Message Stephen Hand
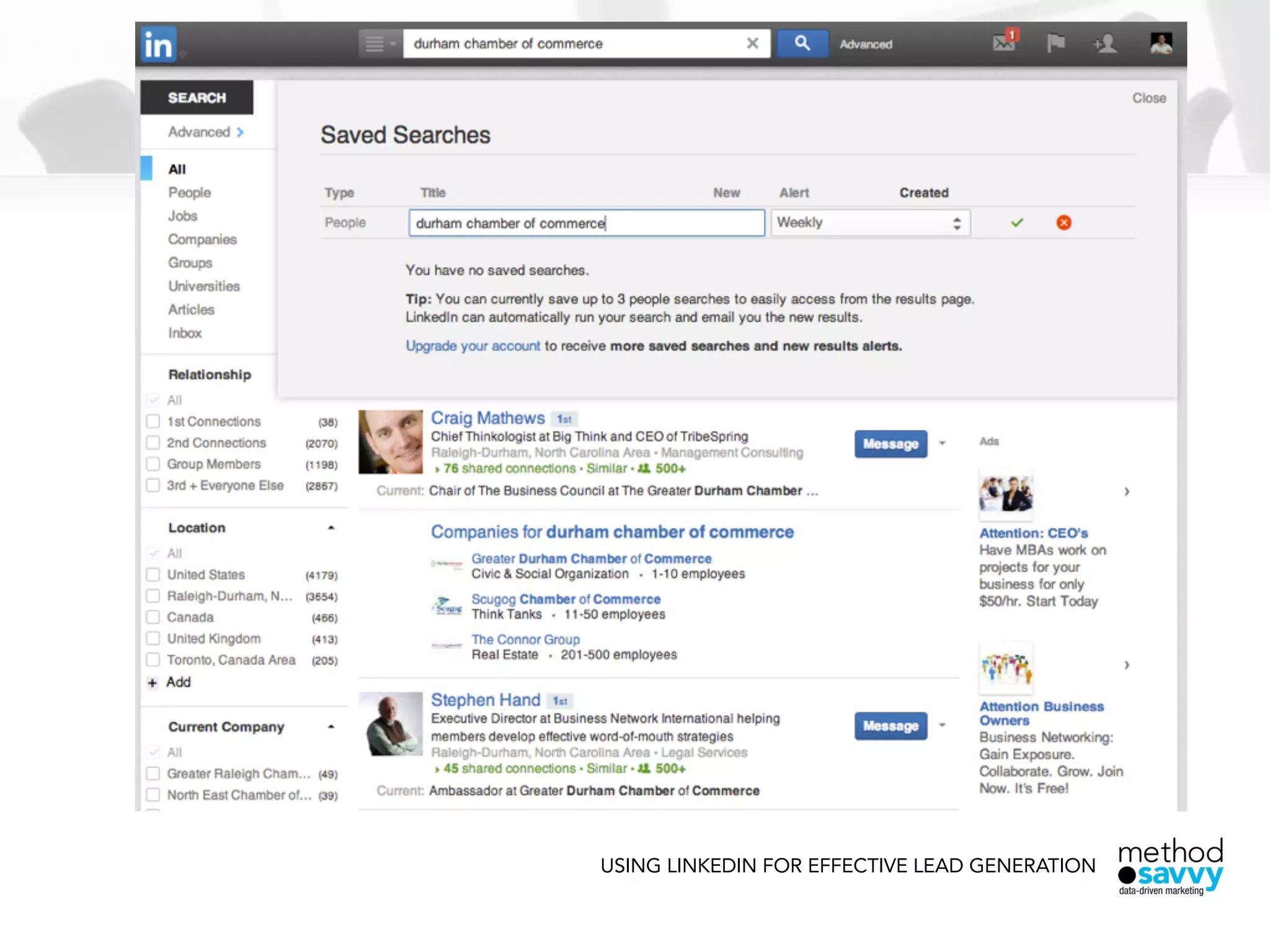The image size is (1270, 952). pyautogui.click(x=890, y=725)
